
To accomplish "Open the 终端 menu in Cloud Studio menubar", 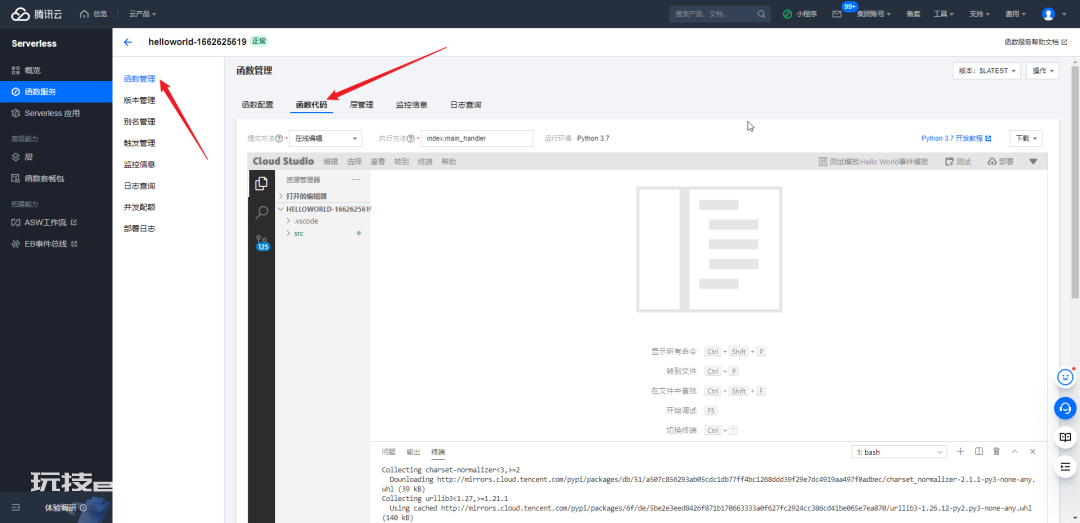I will pyautogui.click(x=425, y=162).
